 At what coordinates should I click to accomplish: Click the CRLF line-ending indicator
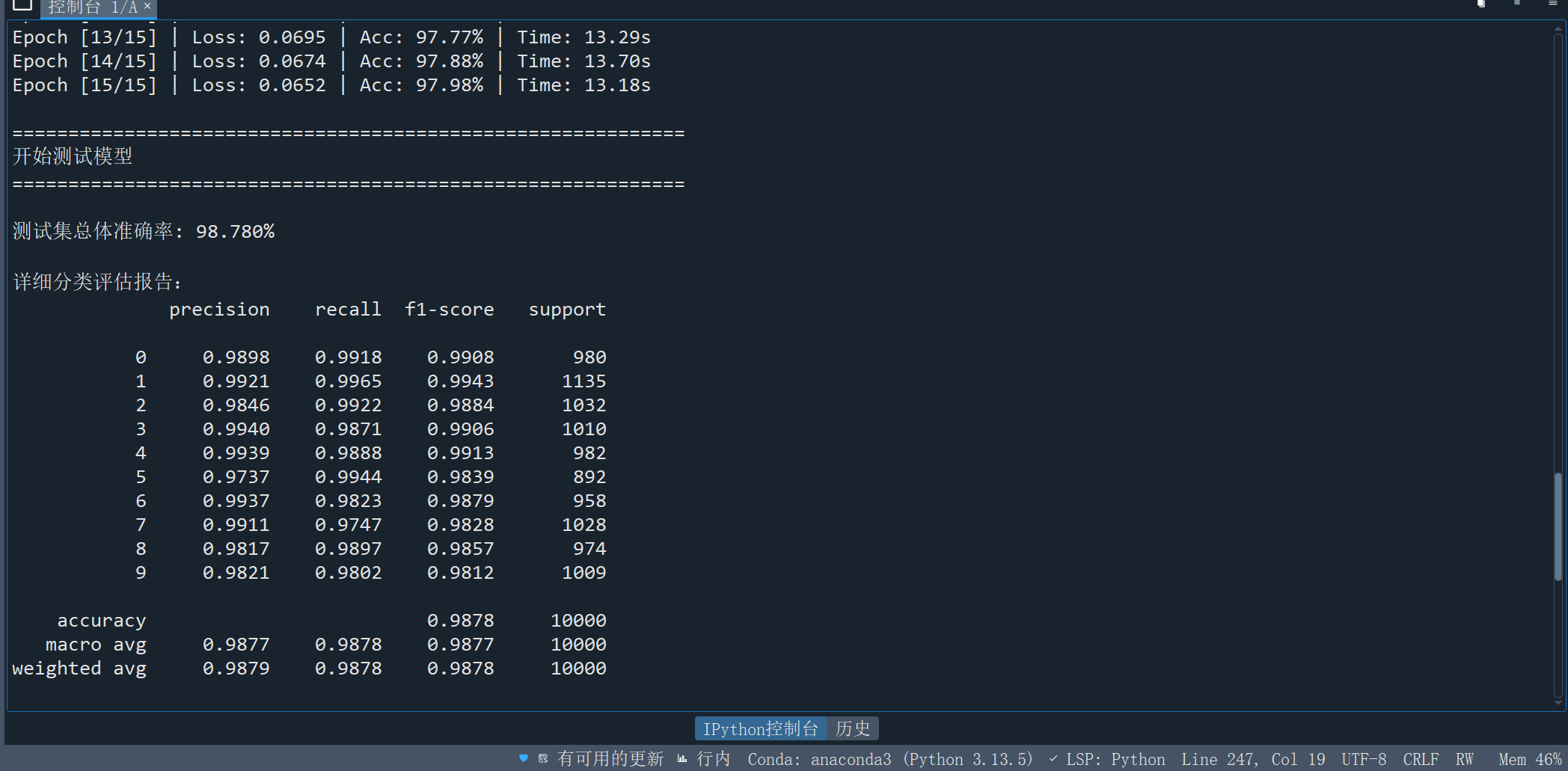1421,759
